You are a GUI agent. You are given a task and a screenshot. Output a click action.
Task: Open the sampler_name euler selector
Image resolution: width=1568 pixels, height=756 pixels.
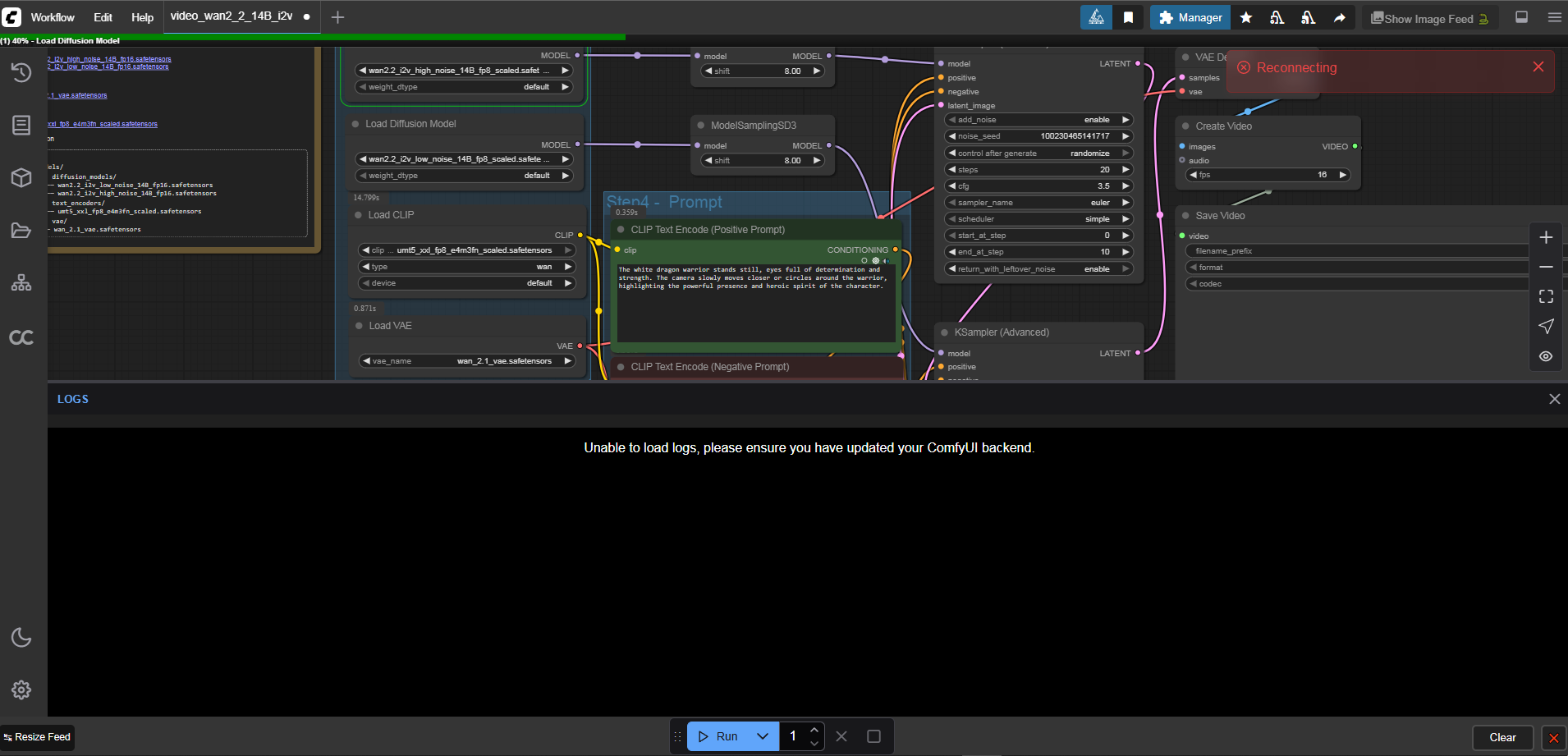point(1038,203)
